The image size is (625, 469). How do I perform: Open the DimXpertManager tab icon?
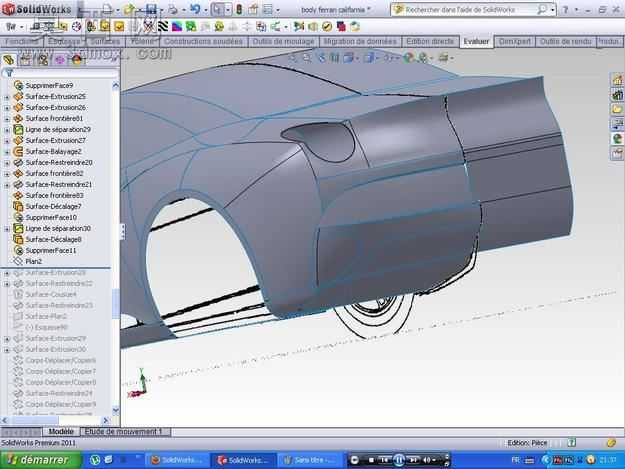click(x=60, y=60)
